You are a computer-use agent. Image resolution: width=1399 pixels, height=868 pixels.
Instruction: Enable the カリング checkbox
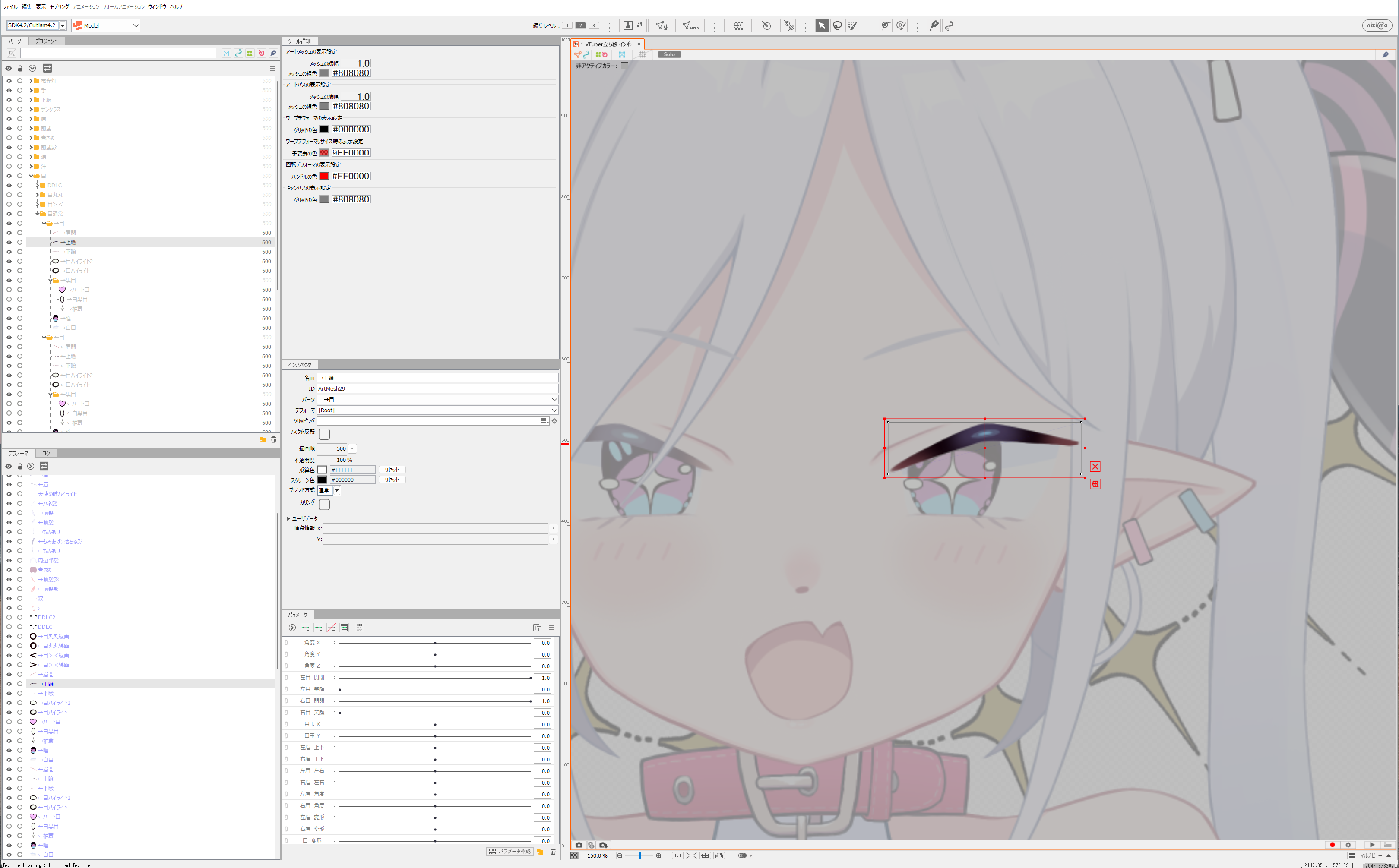(324, 504)
